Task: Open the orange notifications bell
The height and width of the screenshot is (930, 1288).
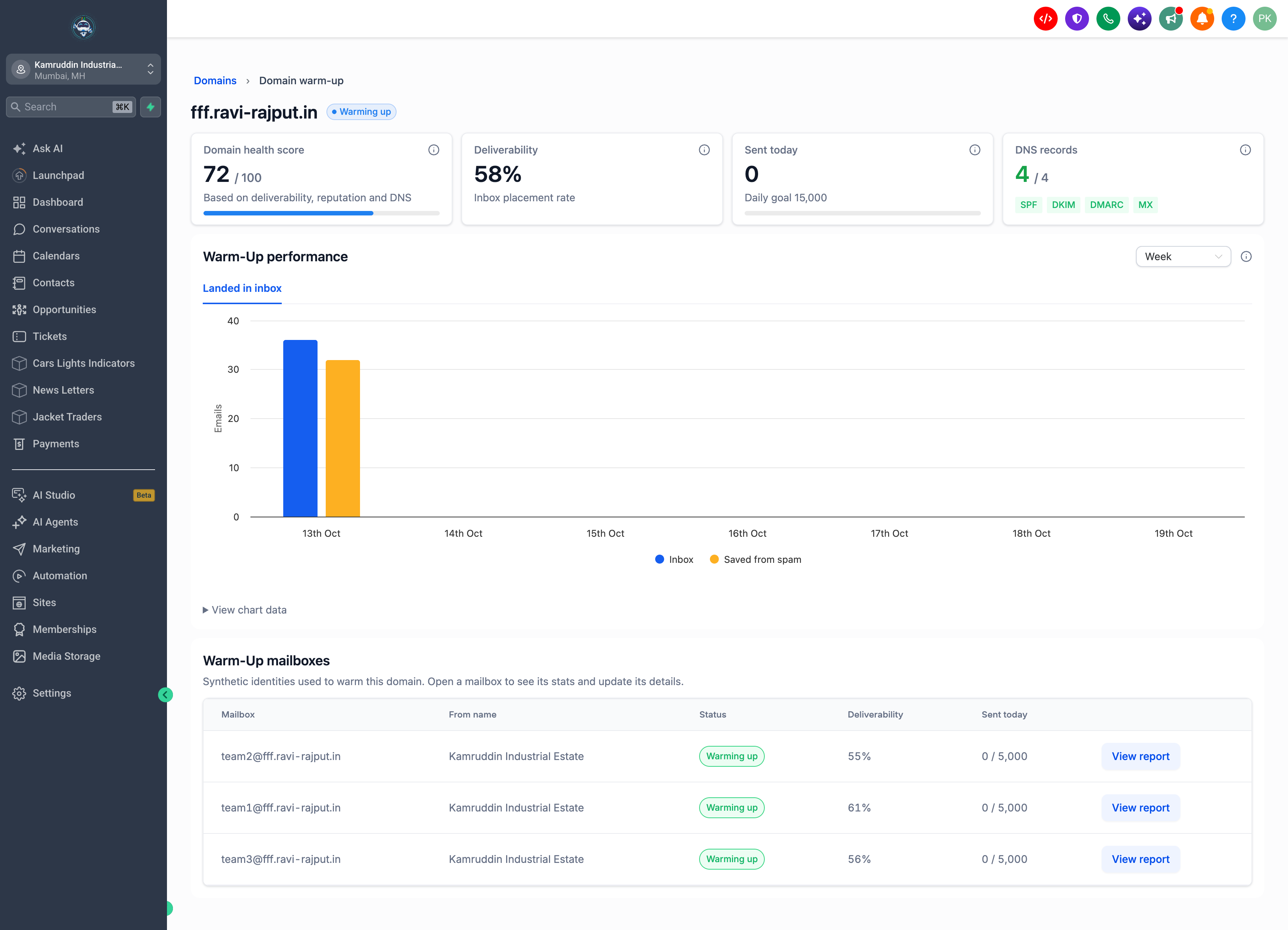Action: pos(1202,19)
